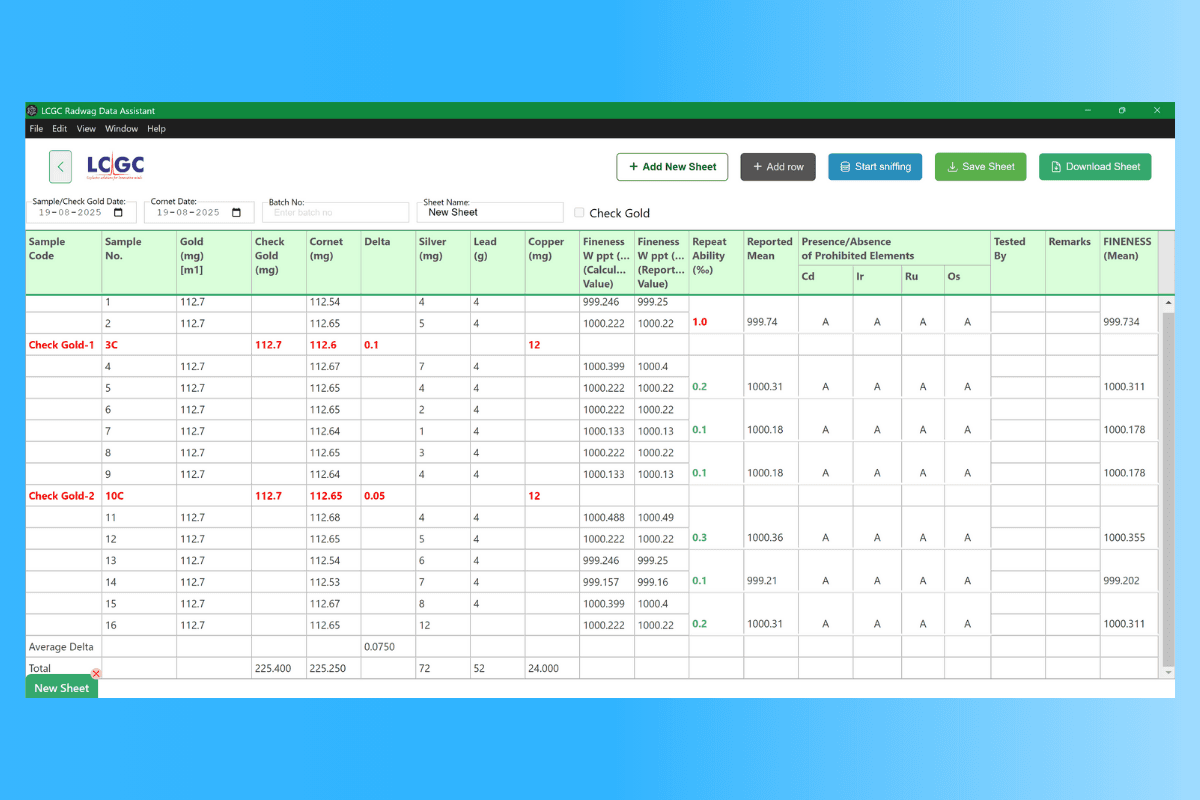Open the View menu
Image resolution: width=1200 pixels, height=800 pixels.
pyautogui.click(x=86, y=128)
